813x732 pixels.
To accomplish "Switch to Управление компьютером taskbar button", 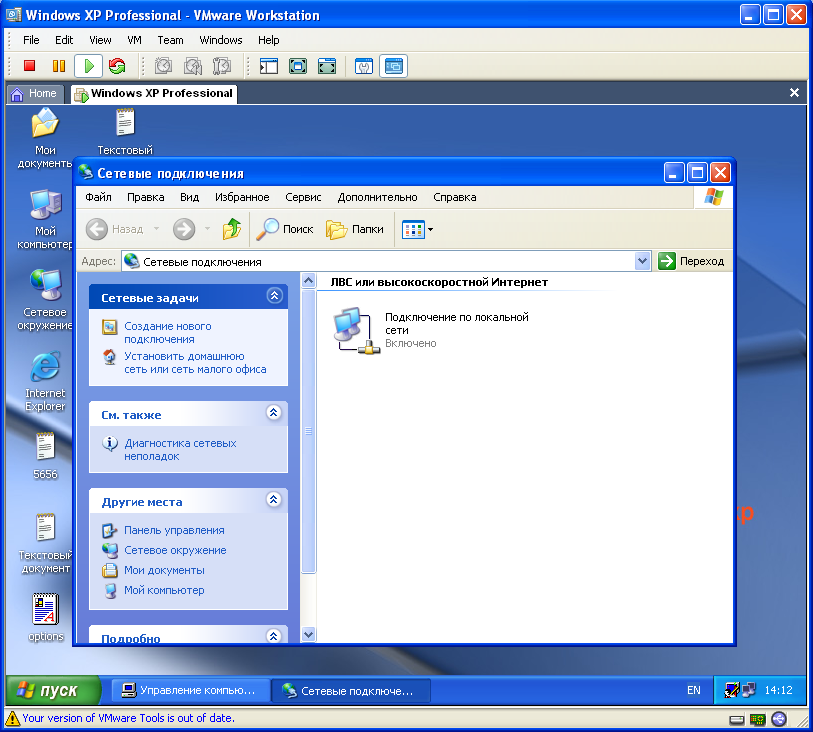I will tap(190, 691).
